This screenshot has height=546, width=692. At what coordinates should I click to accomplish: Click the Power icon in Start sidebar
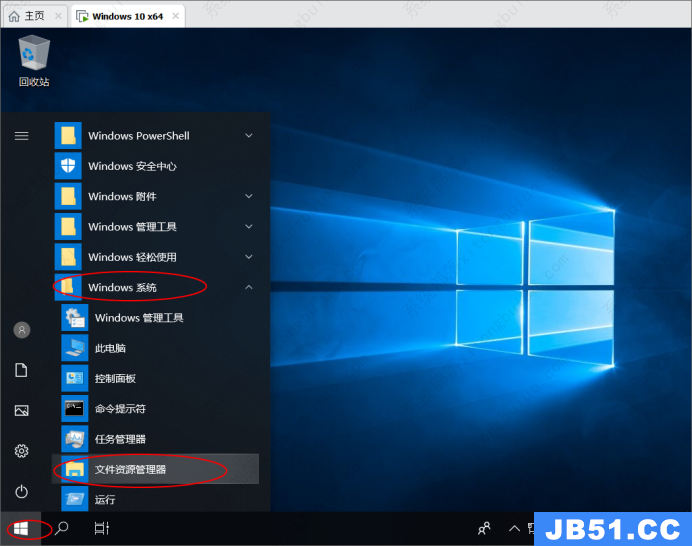(21, 491)
